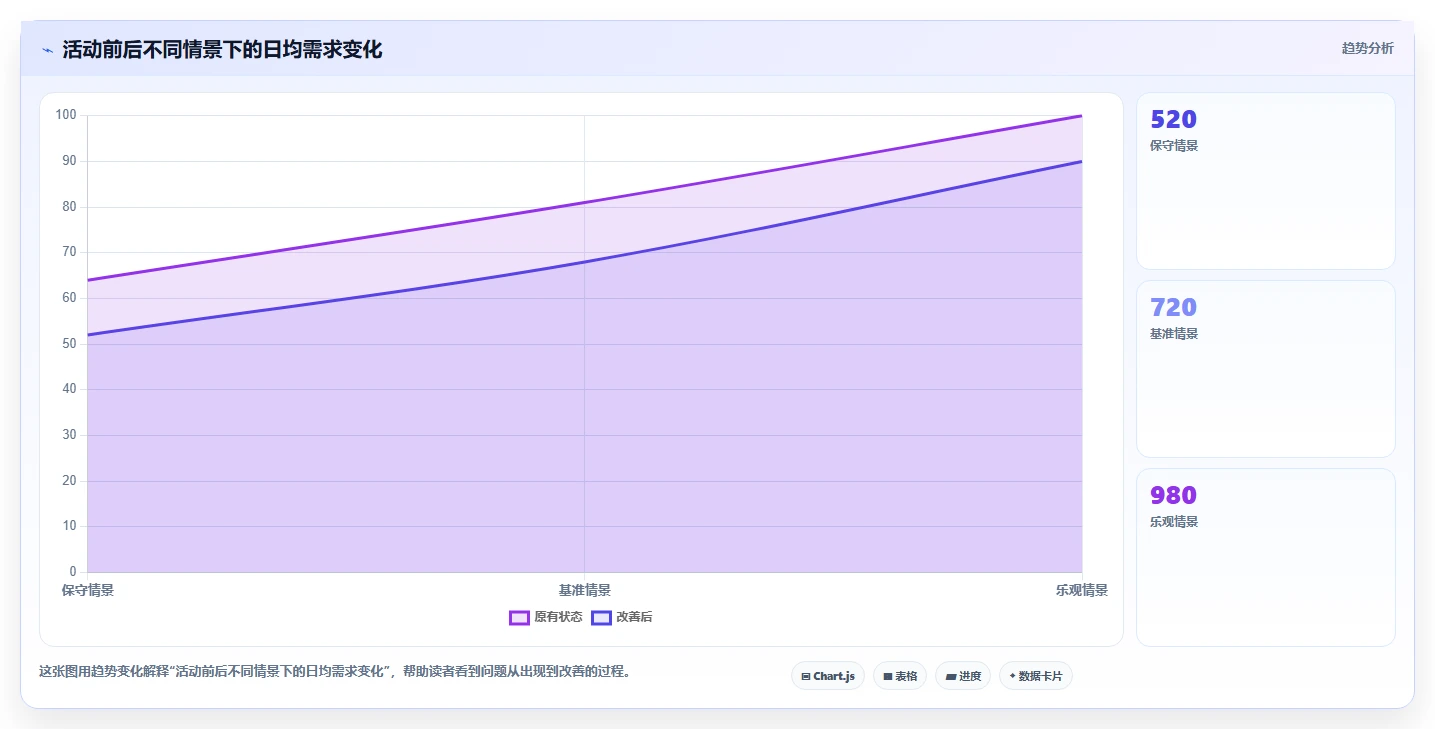
Task: Open the Chart.js chip
Action: click(828, 676)
